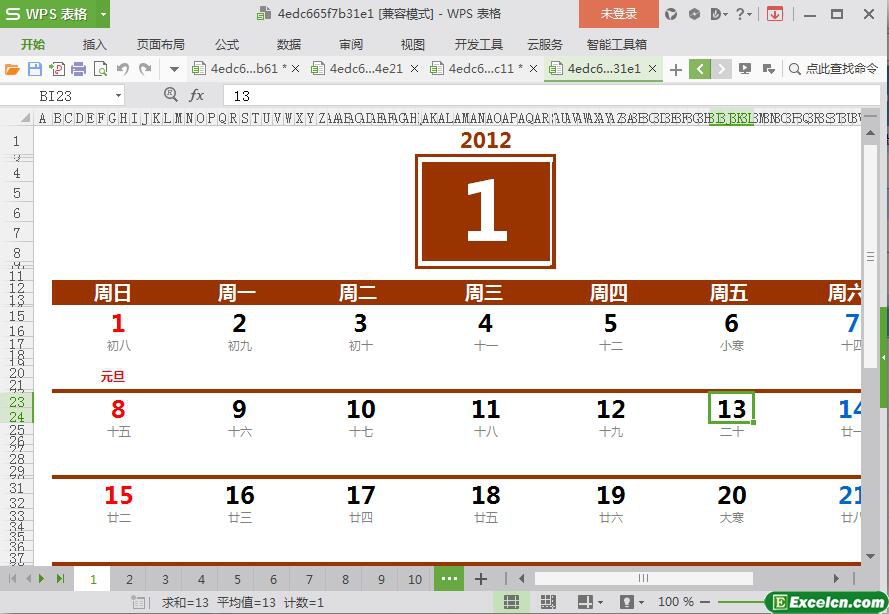Select all cells via corner triangle

[25, 118]
